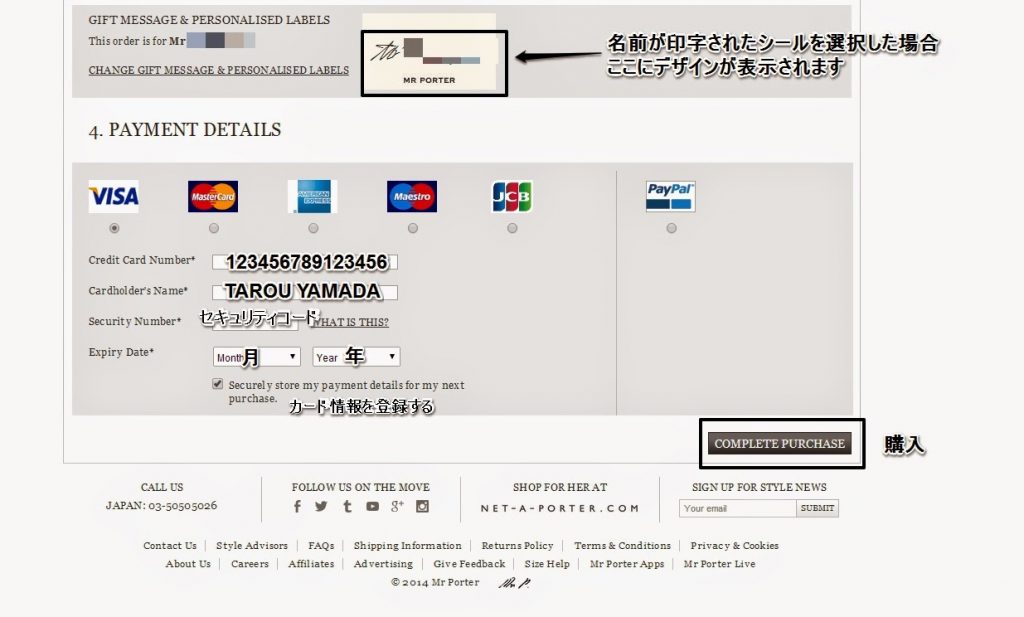Select the PayPal radio button

coord(671,228)
